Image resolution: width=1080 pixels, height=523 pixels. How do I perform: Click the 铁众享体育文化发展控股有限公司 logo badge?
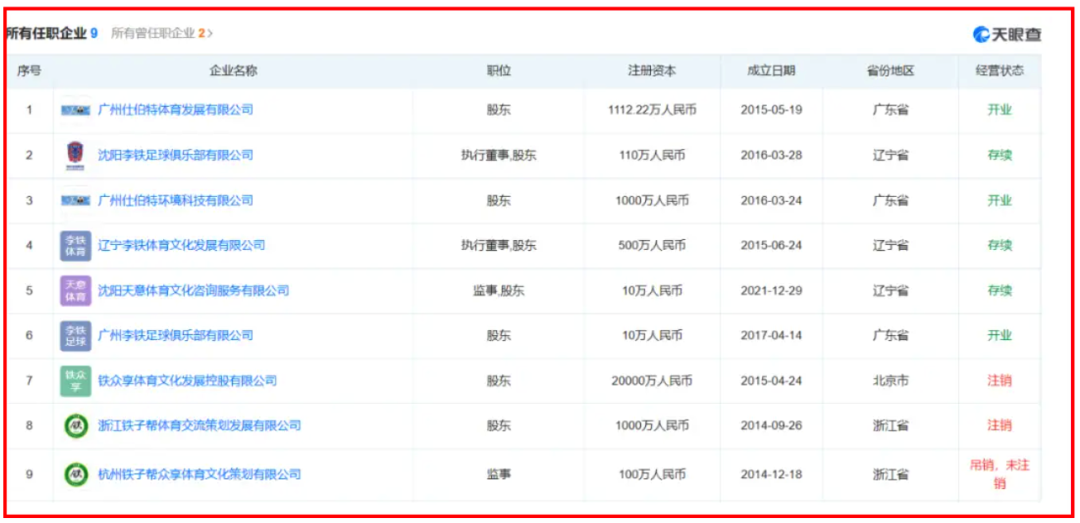[x=75, y=381]
